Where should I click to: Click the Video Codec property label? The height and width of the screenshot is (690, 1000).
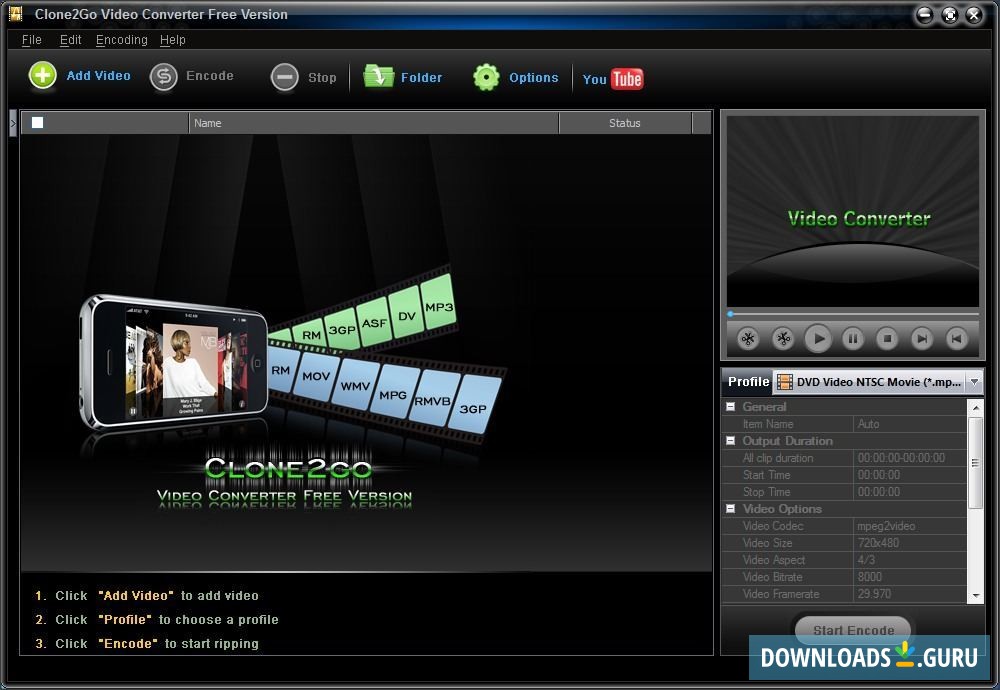pos(772,526)
